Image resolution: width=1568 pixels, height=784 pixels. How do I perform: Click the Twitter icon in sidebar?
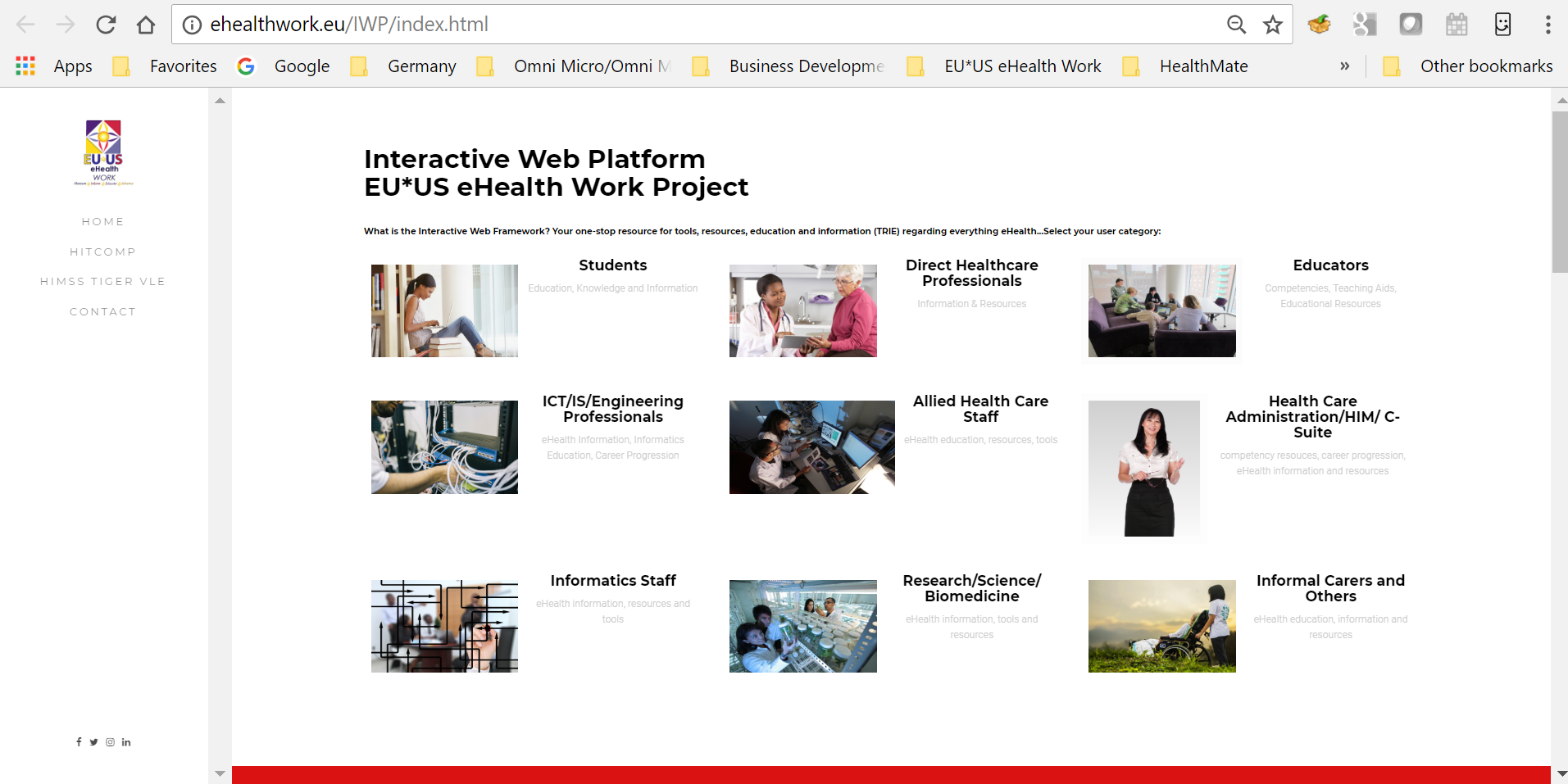tap(94, 742)
